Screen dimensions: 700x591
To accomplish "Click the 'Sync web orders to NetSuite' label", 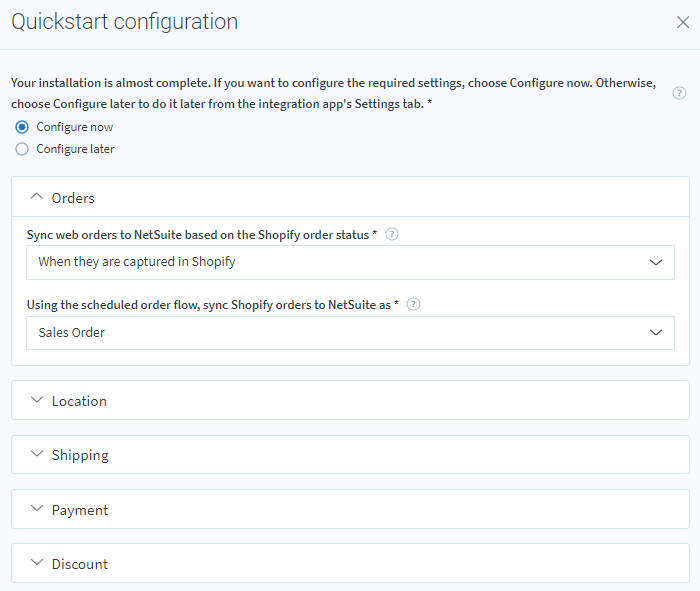I will (202, 235).
